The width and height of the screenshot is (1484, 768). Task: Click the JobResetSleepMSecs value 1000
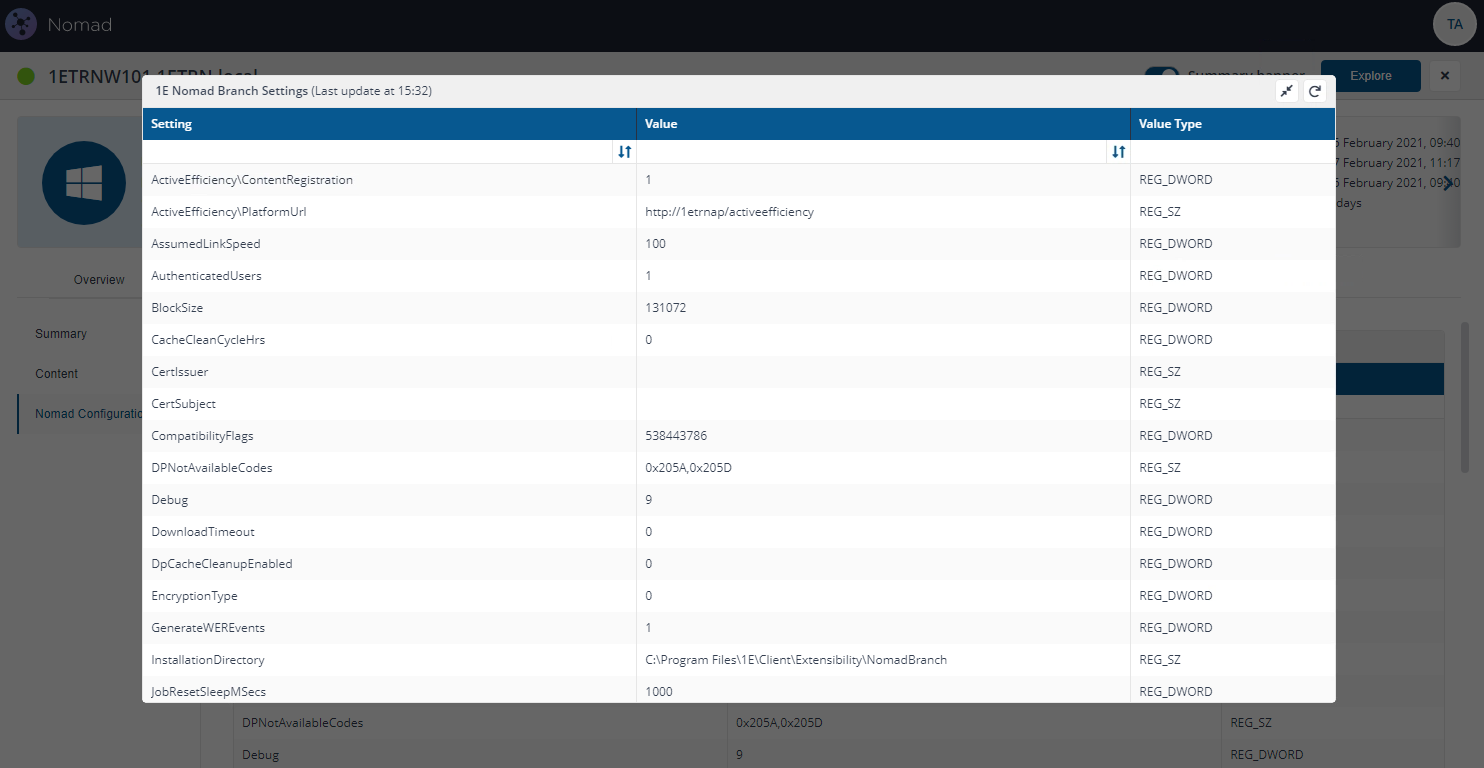[658, 691]
